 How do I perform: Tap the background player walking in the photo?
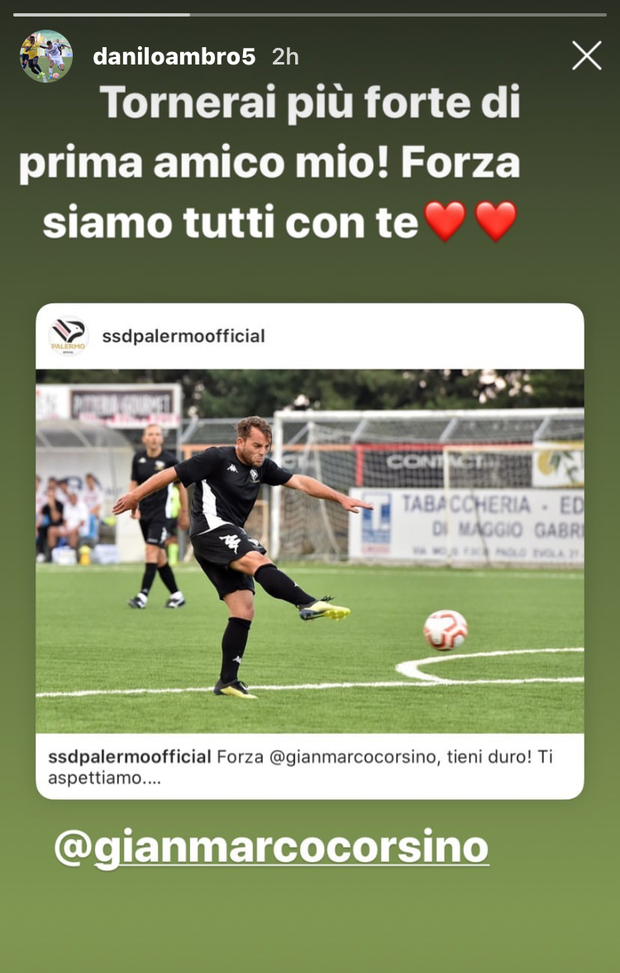coord(155,515)
